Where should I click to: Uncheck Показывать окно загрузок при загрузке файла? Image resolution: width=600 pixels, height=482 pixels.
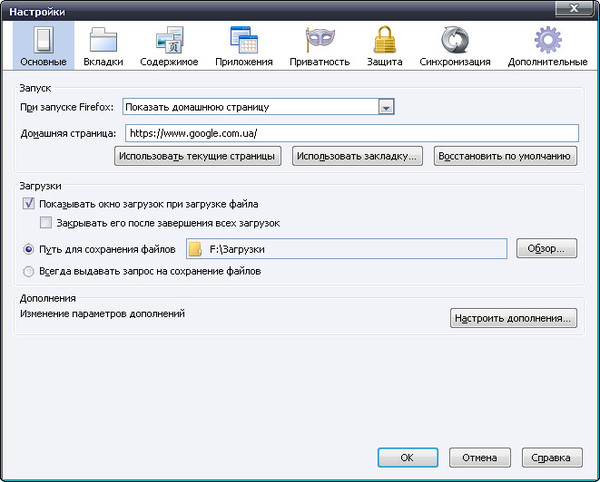point(28,204)
